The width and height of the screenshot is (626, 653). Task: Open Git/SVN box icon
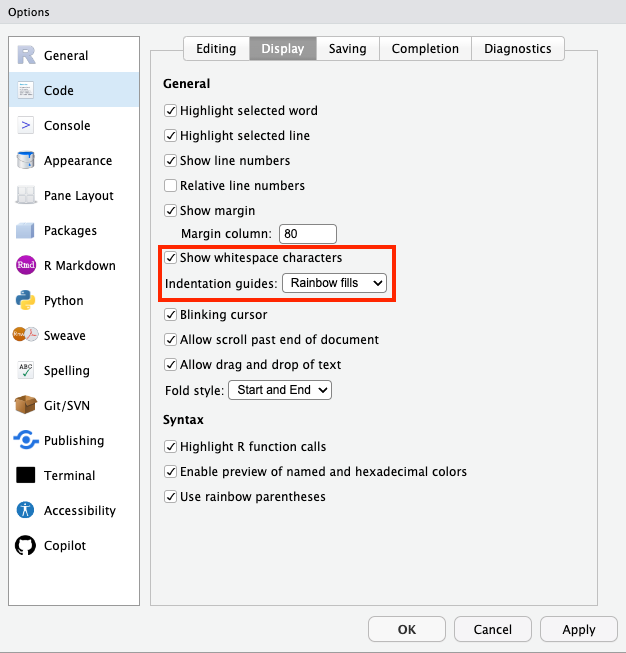26,406
